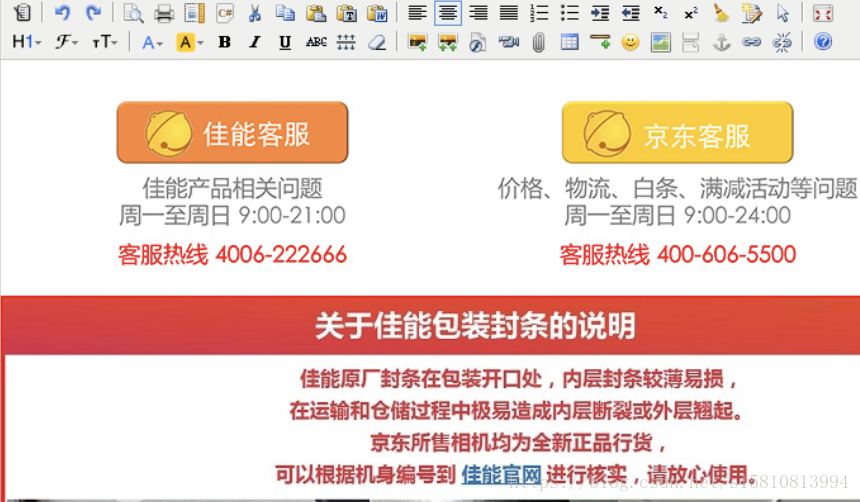Click the orange 佳能客服 button
Image resolution: width=860 pixels, height=502 pixels.
(233, 132)
